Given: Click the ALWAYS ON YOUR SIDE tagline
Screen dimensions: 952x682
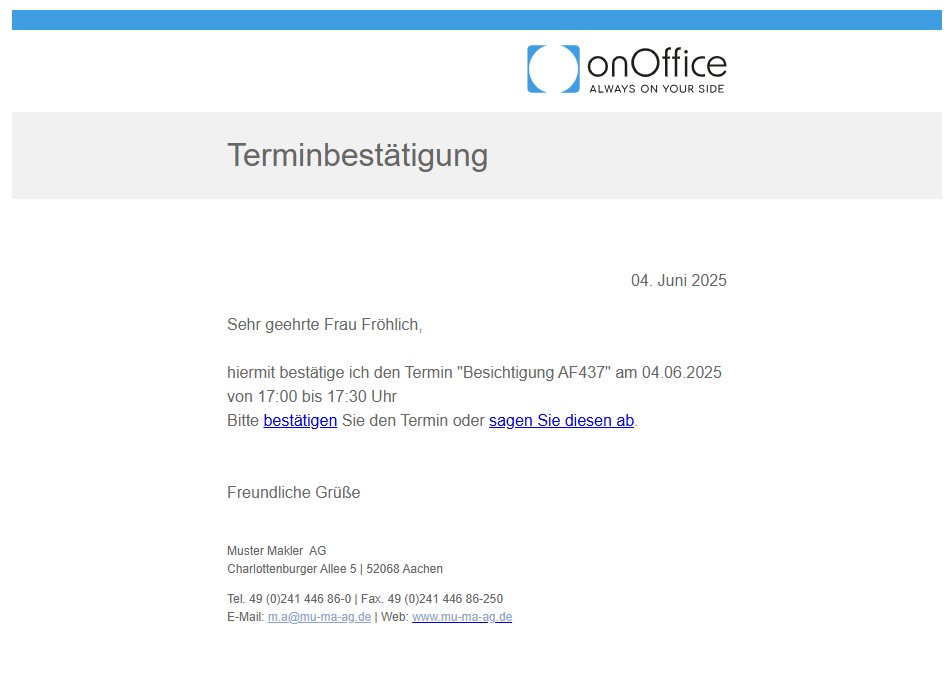Looking at the screenshot, I should point(657,89).
